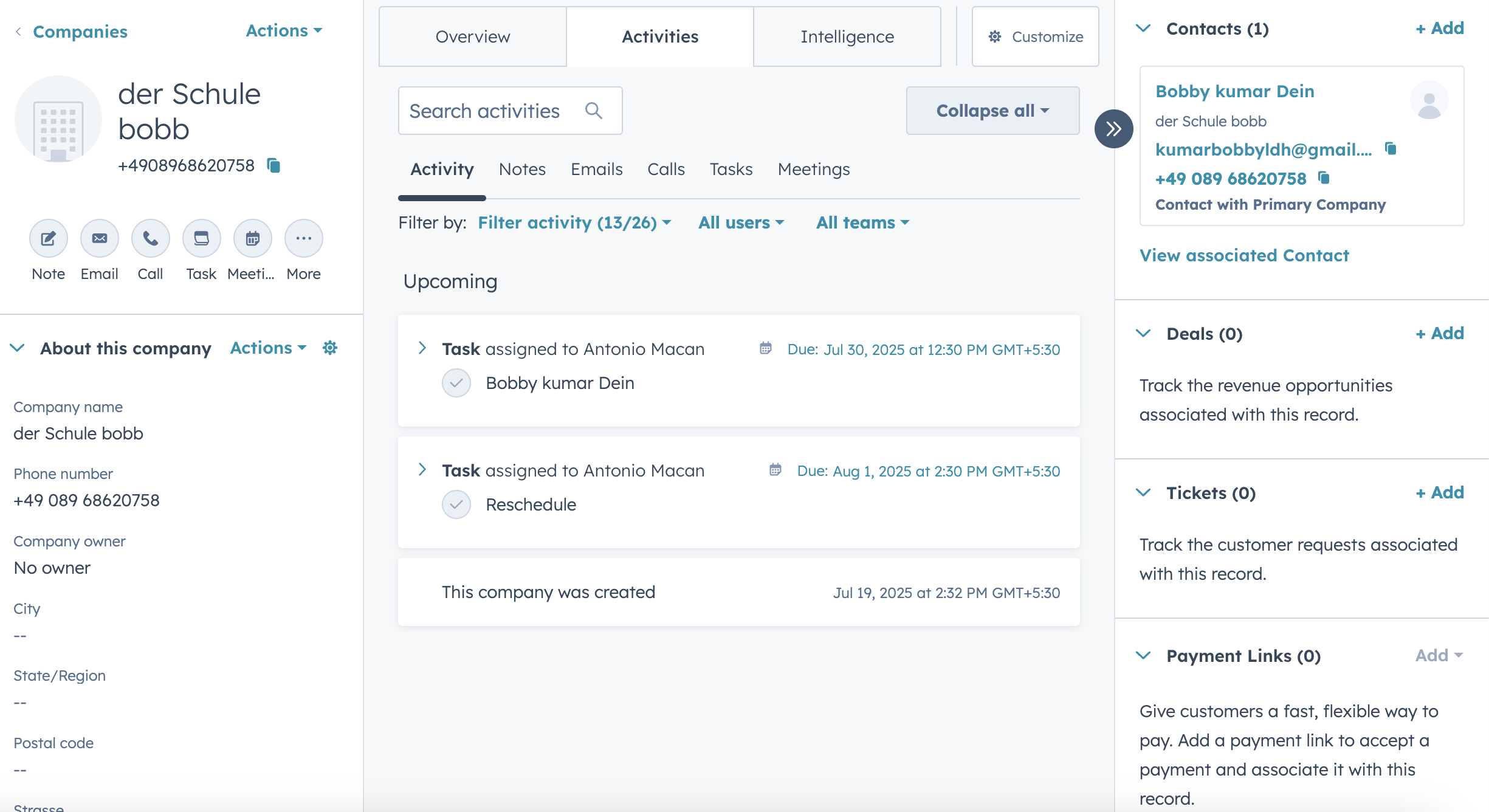Click the company building avatar
The image size is (1489, 812).
click(58, 119)
